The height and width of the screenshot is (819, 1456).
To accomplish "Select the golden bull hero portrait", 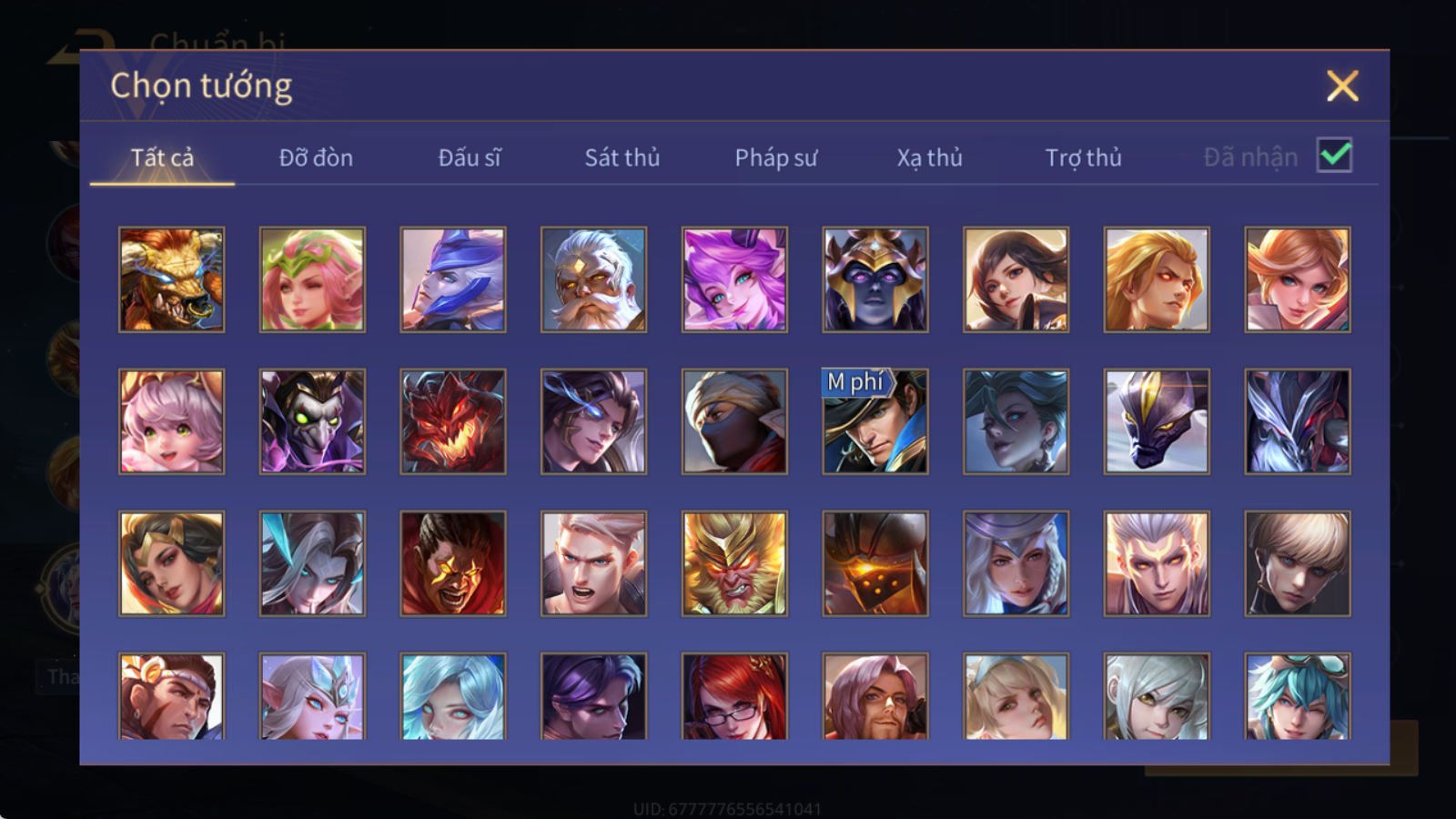I will (171, 279).
